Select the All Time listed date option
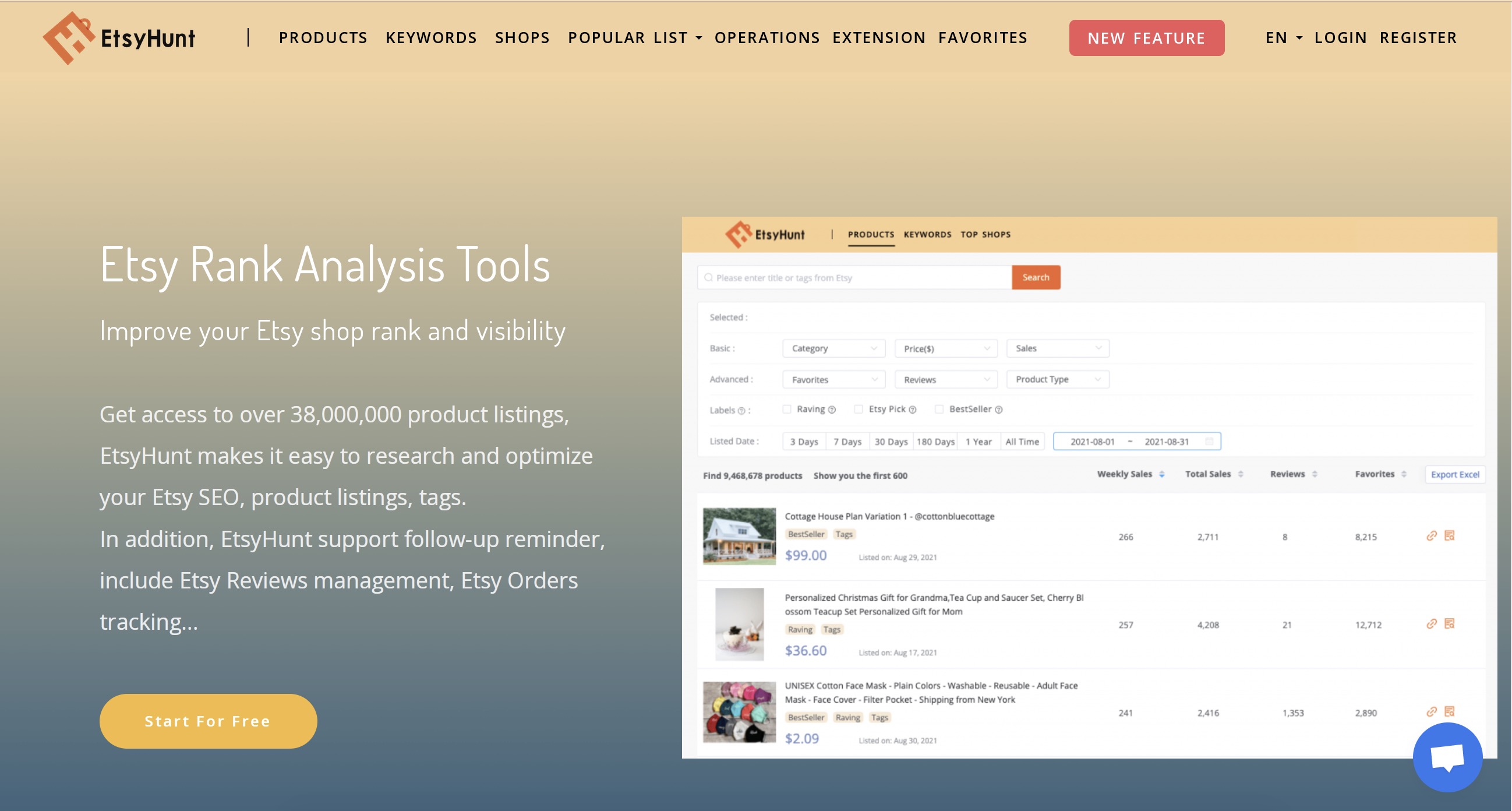The height and width of the screenshot is (811, 1512). pyautogui.click(x=1022, y=442)
